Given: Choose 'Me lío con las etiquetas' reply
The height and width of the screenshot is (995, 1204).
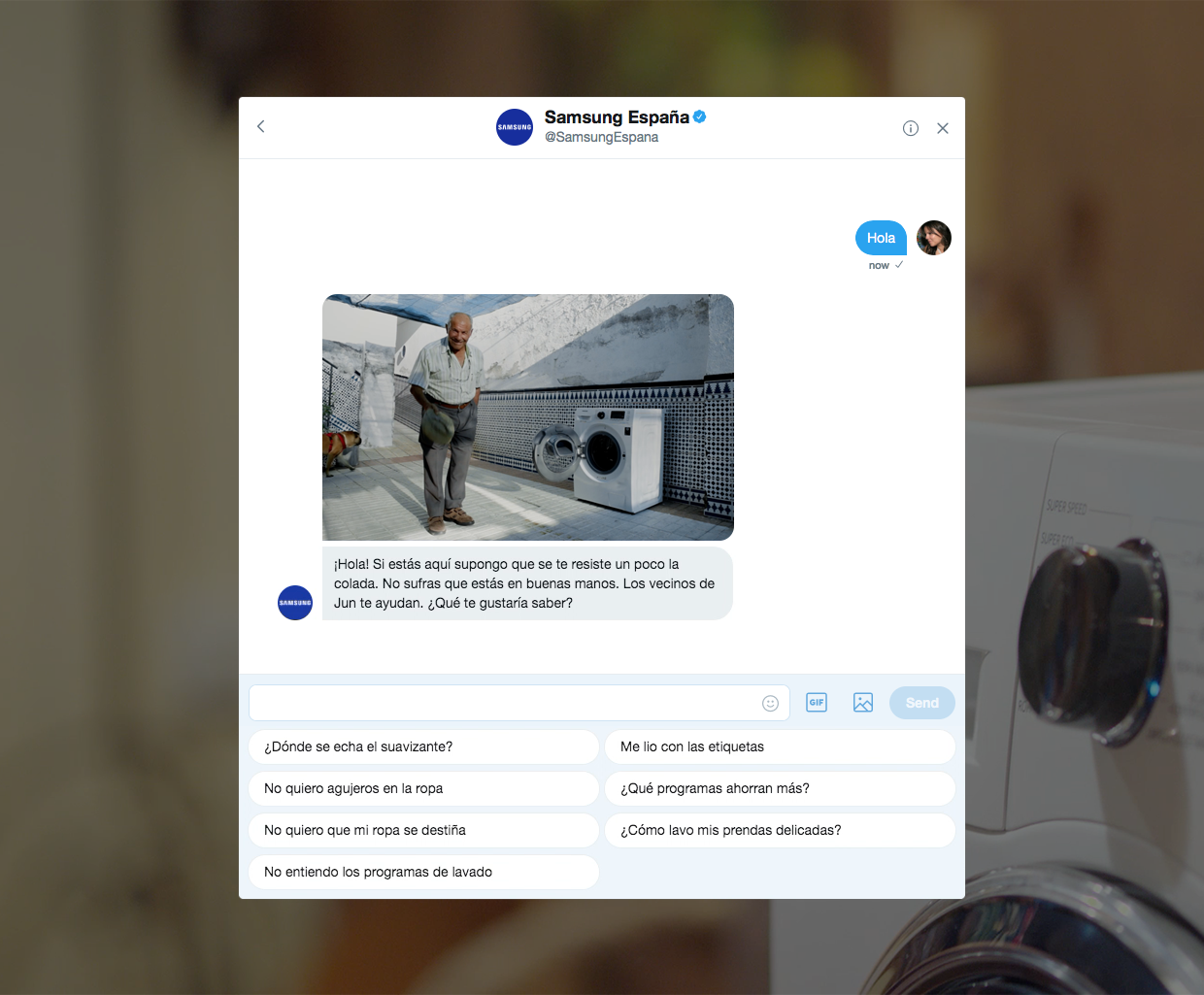Looking at the screenshot, I should click(x=781, y=746).
